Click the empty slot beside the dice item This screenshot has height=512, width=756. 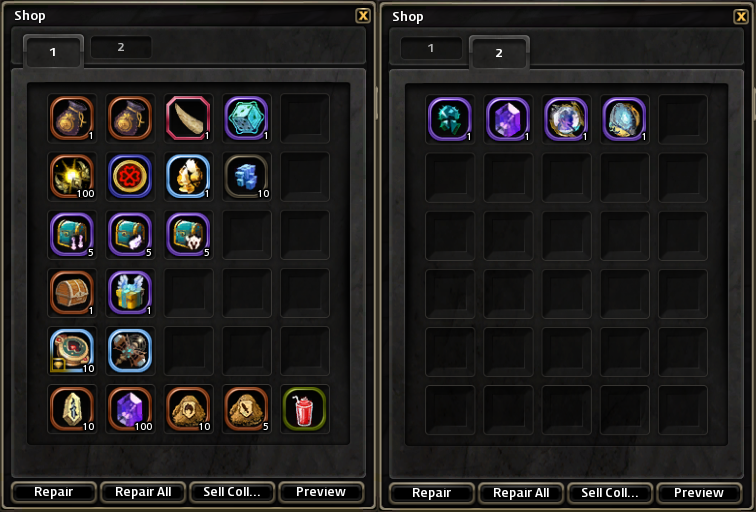(x=305, y=118)
